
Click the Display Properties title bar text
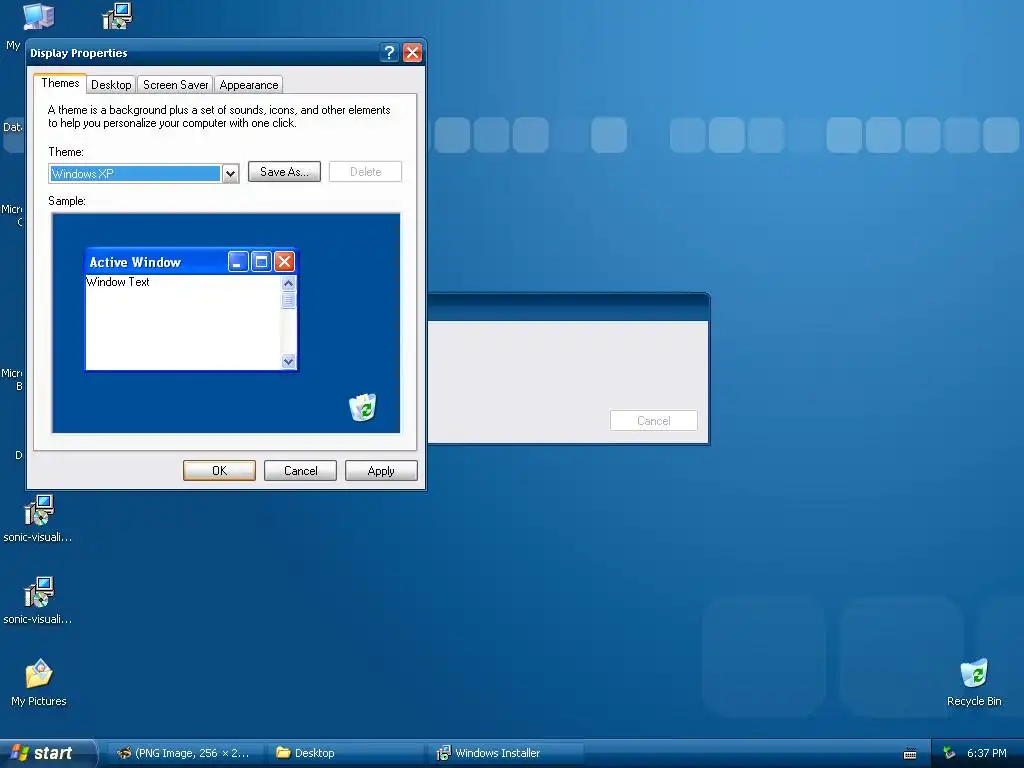78,53
